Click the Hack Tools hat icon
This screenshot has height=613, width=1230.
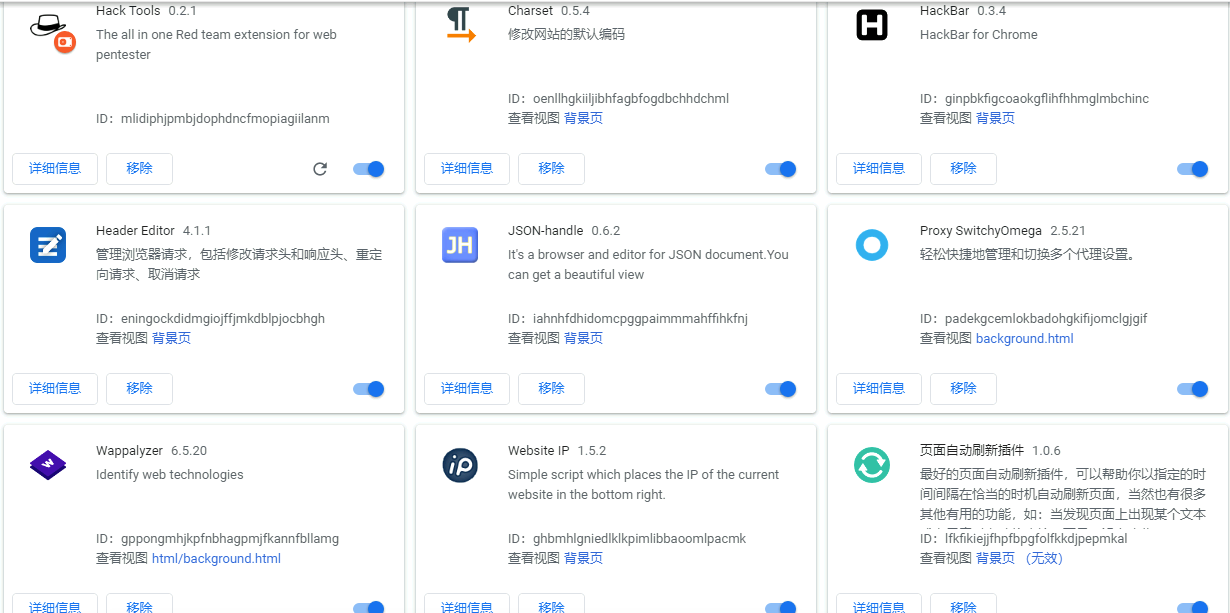53,32
